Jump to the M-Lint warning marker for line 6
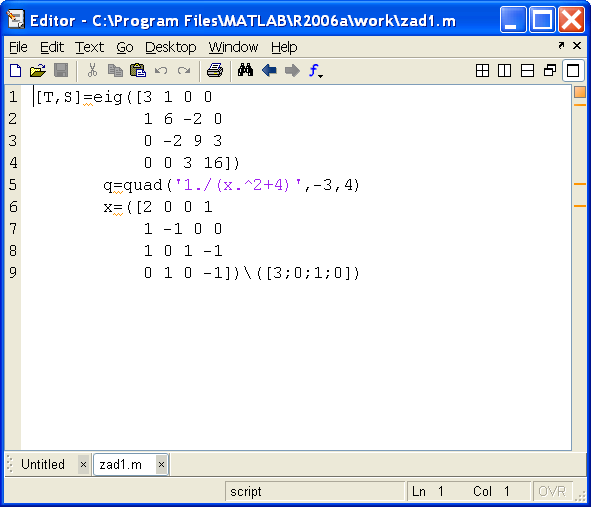Screen dimensions: 591x507 point(580,206)
